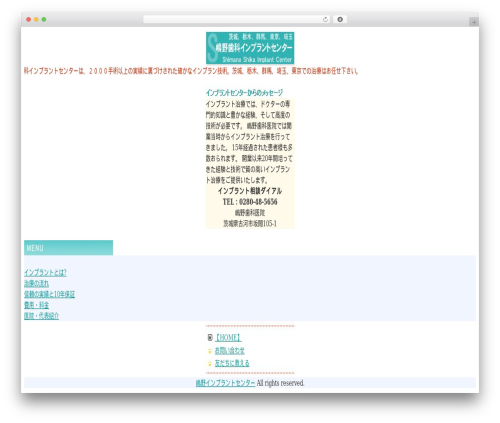This screenshot has height=423, width=500.
Task: Go to the 【HOME】 link
Action: [x=228, y=338]
